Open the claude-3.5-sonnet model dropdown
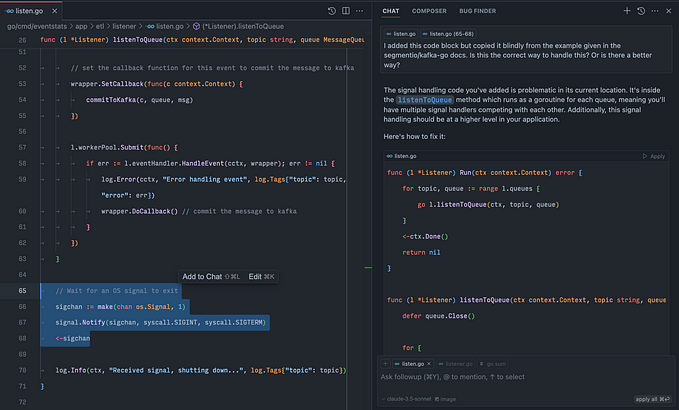Image resolution: width=679 pixels, height=410 pixels. pyautogui.click(x=407, y=399)
